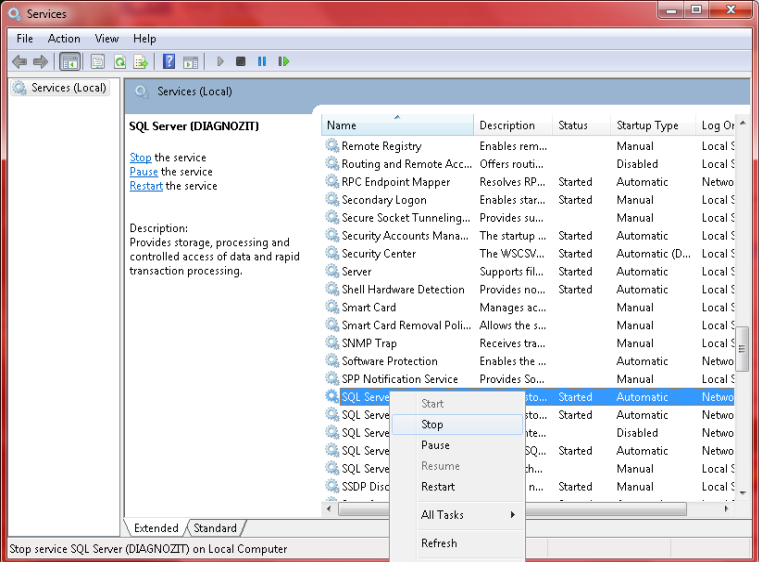Choose Refresh in the context menu
Screen dimensions: 759x562
[x=457, y=543]
